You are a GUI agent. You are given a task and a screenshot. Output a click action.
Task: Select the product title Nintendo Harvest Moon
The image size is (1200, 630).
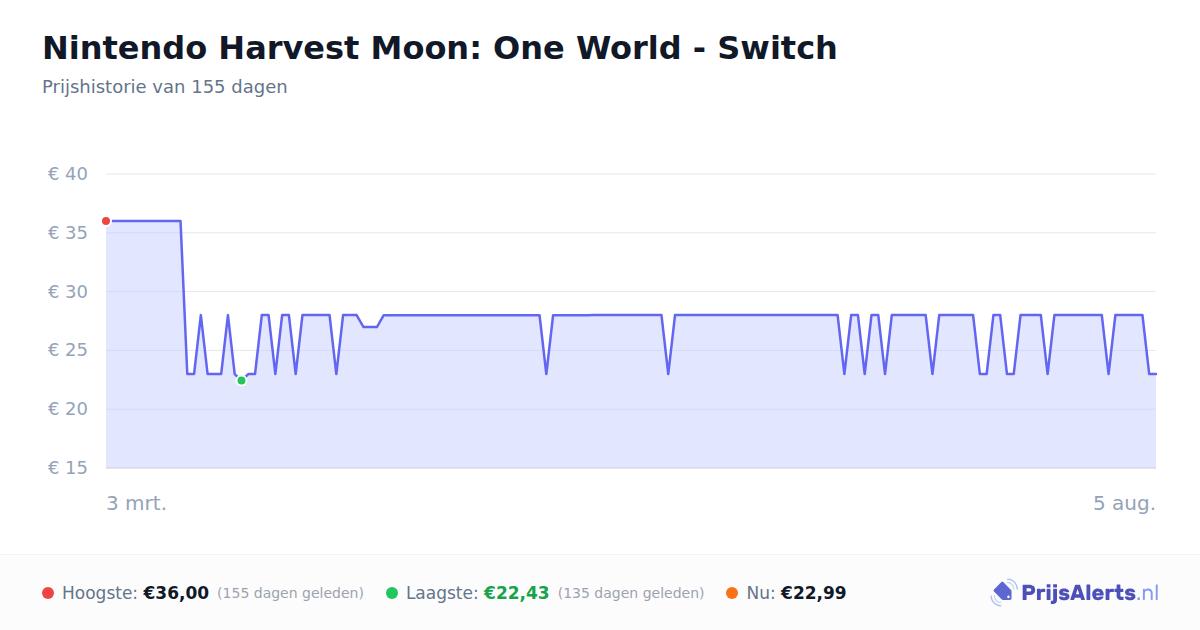(439, 47)
